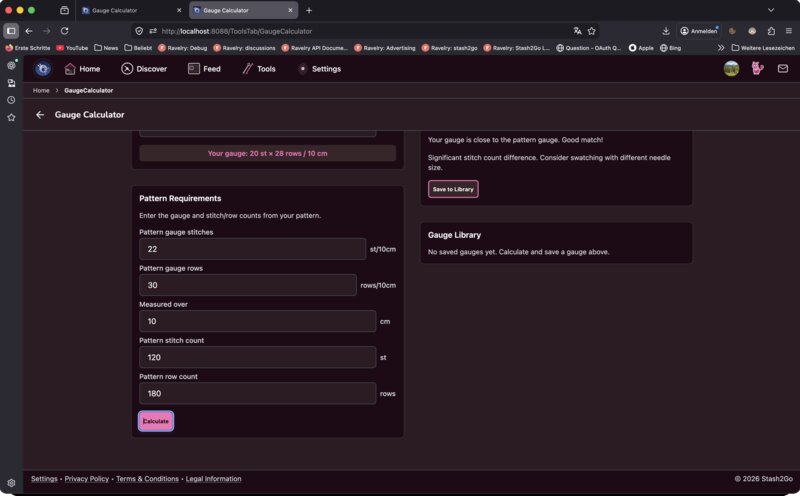Viewport: 800px width, 496px height.
Task: Open the News bookmark folder
Action: (106, 48)
